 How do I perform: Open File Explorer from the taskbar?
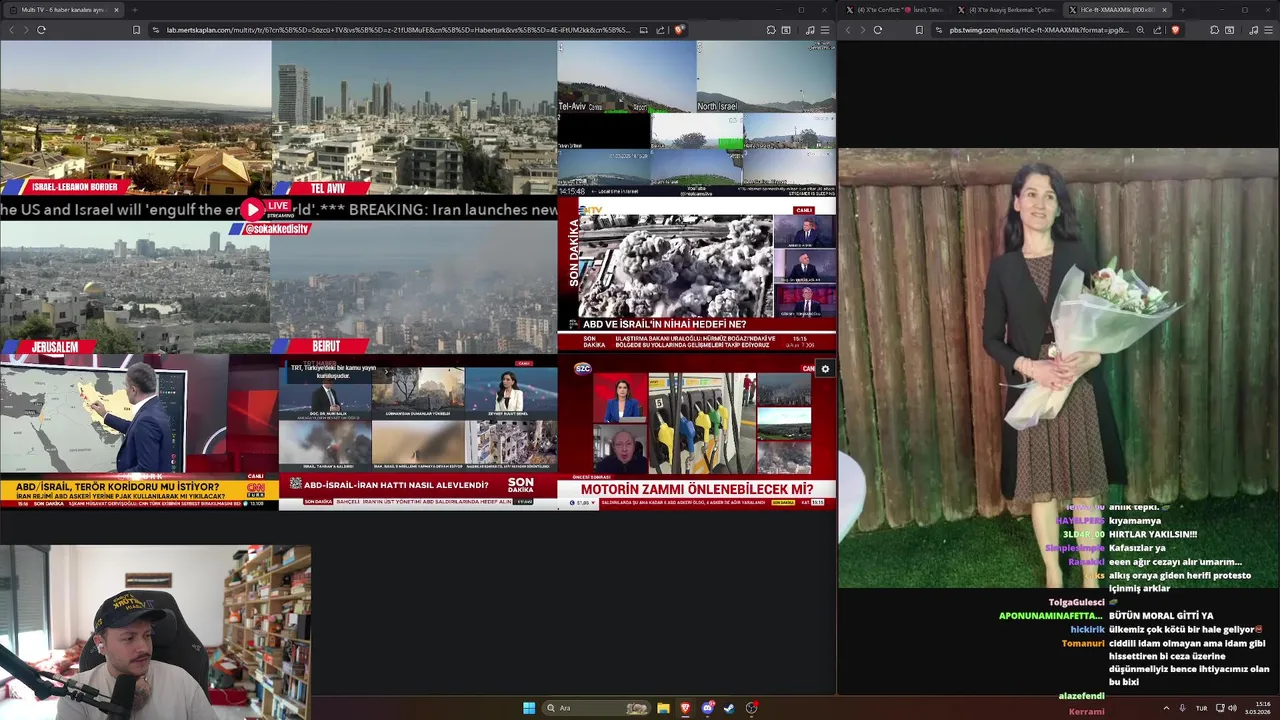pos(663,708)
